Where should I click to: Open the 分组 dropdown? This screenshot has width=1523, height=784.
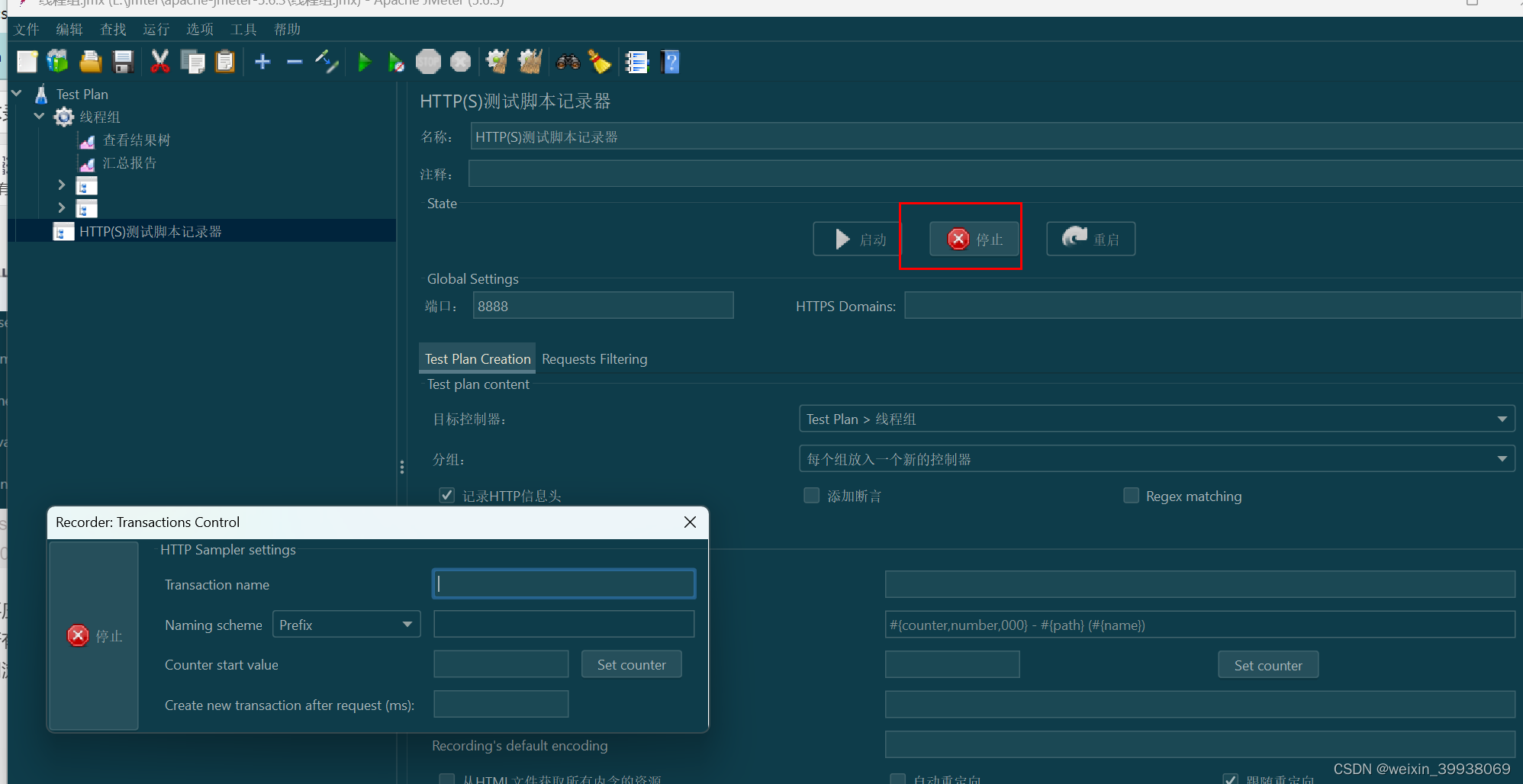[1157, 459]
